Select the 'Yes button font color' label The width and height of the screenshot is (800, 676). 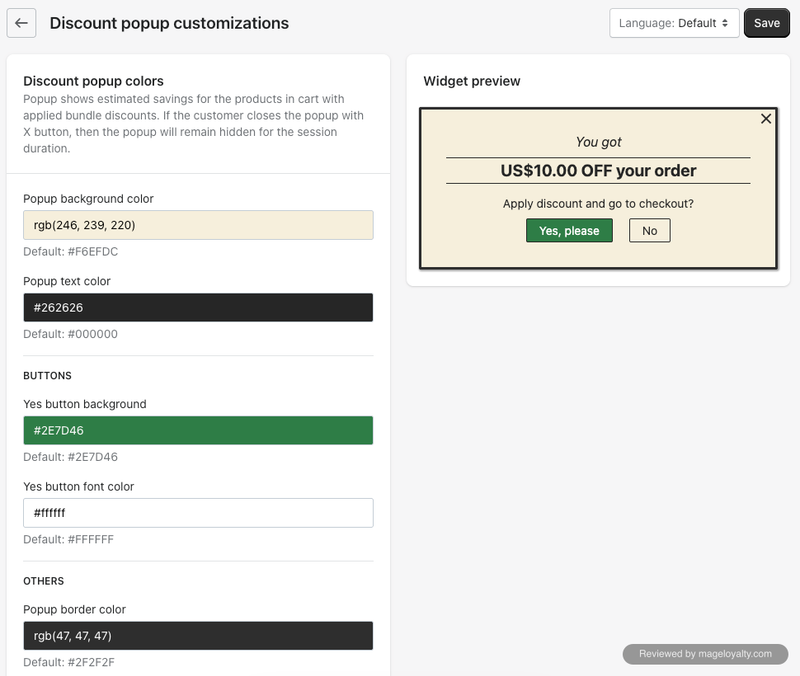(x=79, y=487)
